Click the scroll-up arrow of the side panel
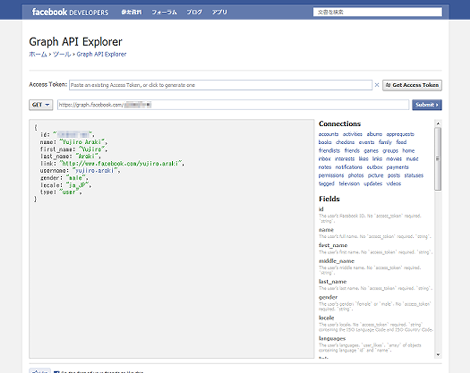Image resolution: width=470 pixels, height=373 pixels. (x=438, y=123)
